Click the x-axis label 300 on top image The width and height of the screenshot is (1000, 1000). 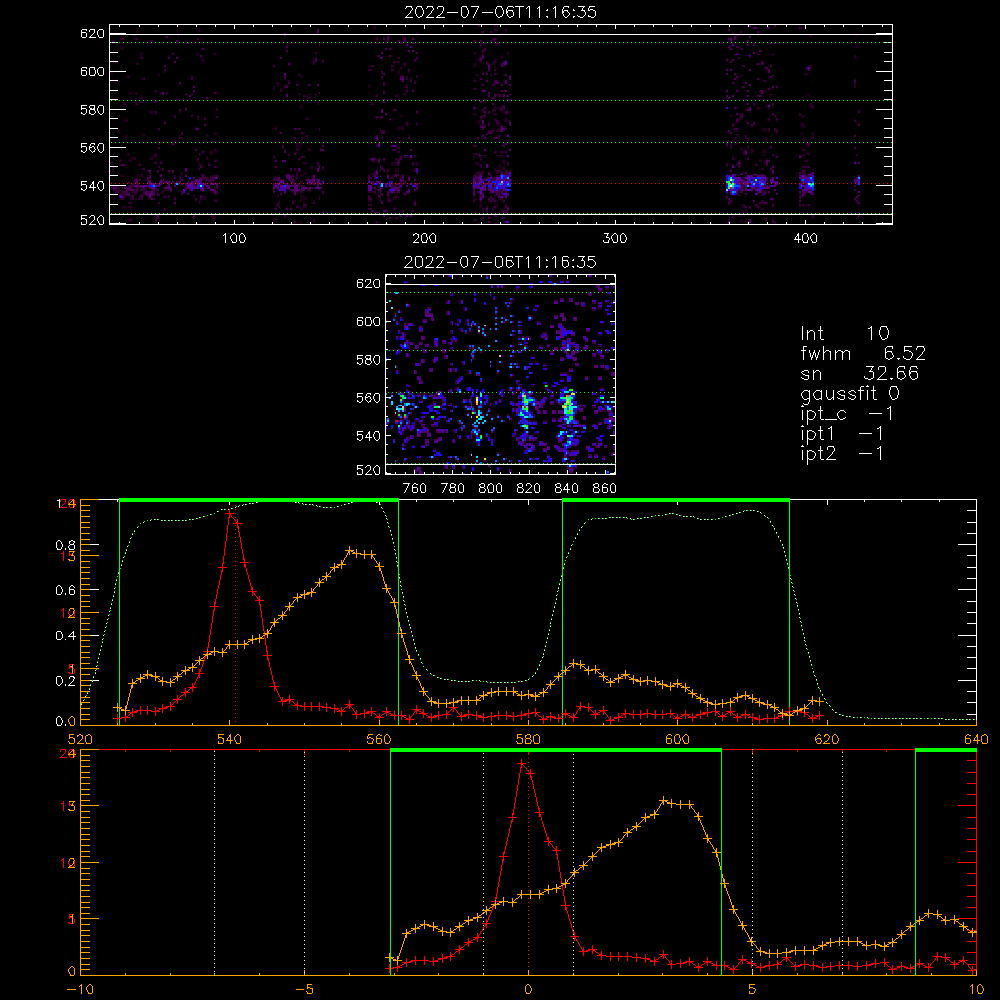coord(615,239)
